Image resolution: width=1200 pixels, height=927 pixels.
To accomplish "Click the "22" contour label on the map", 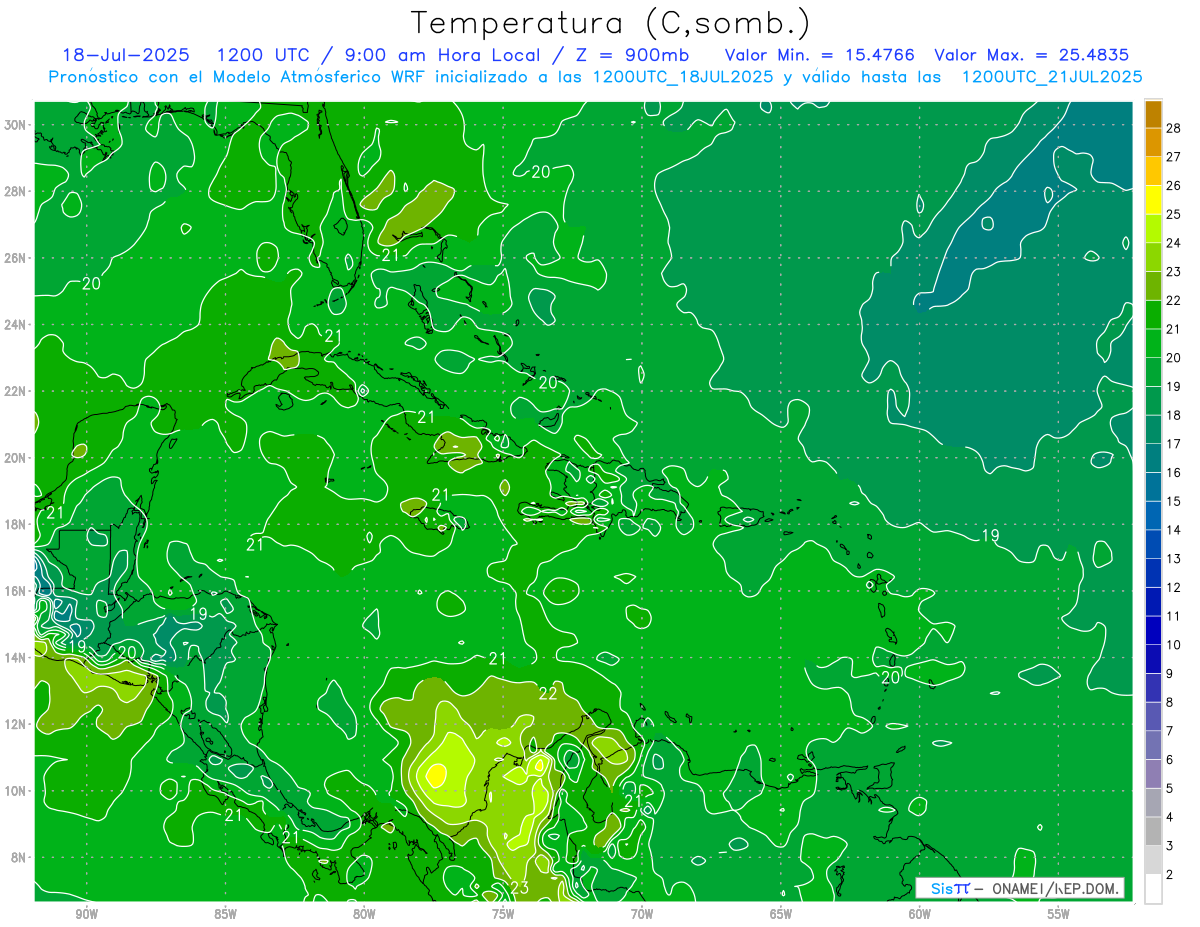I will pyautogui.click(x=548, y=693).
